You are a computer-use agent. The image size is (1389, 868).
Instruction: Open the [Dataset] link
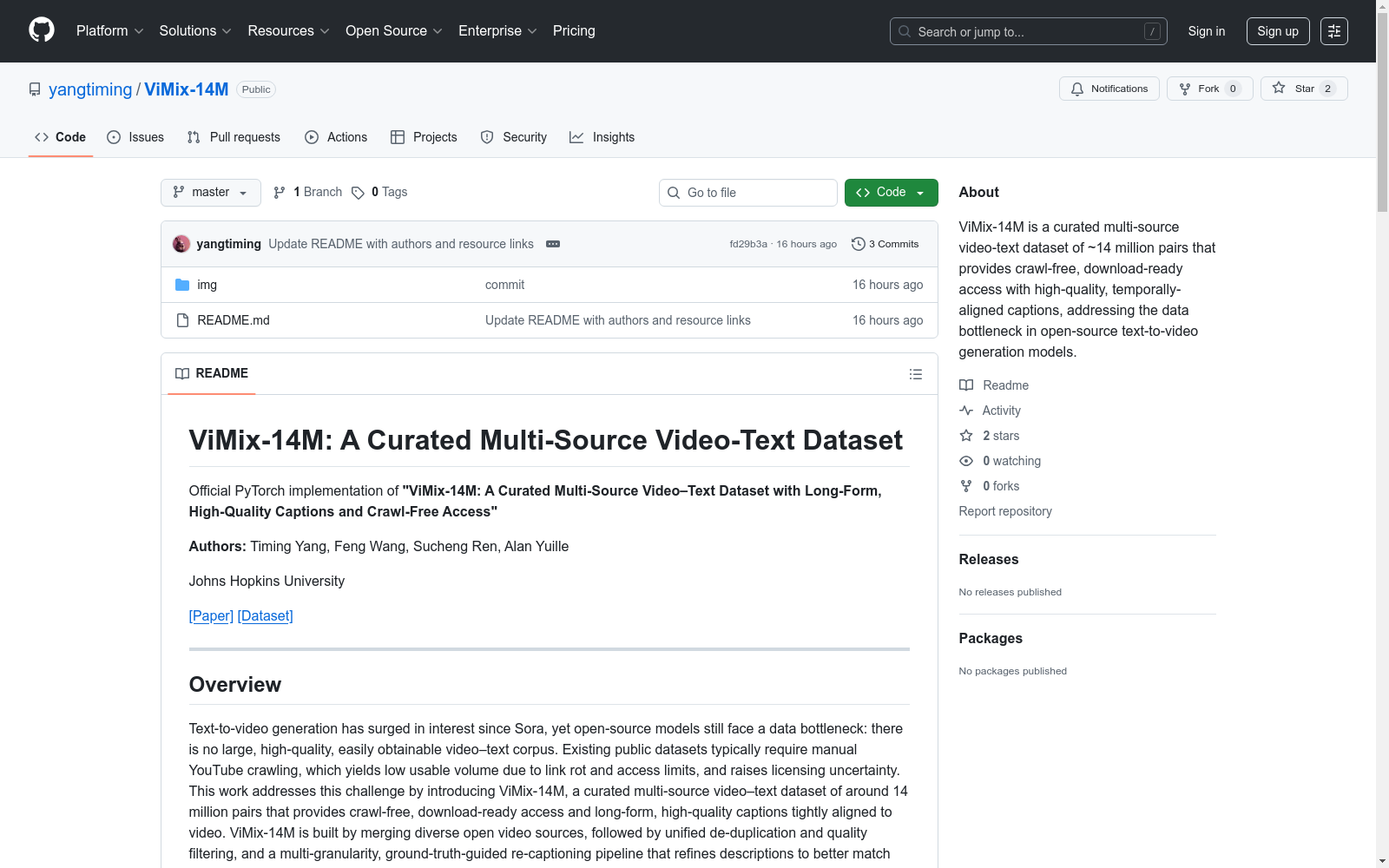(x=266, y=615)
